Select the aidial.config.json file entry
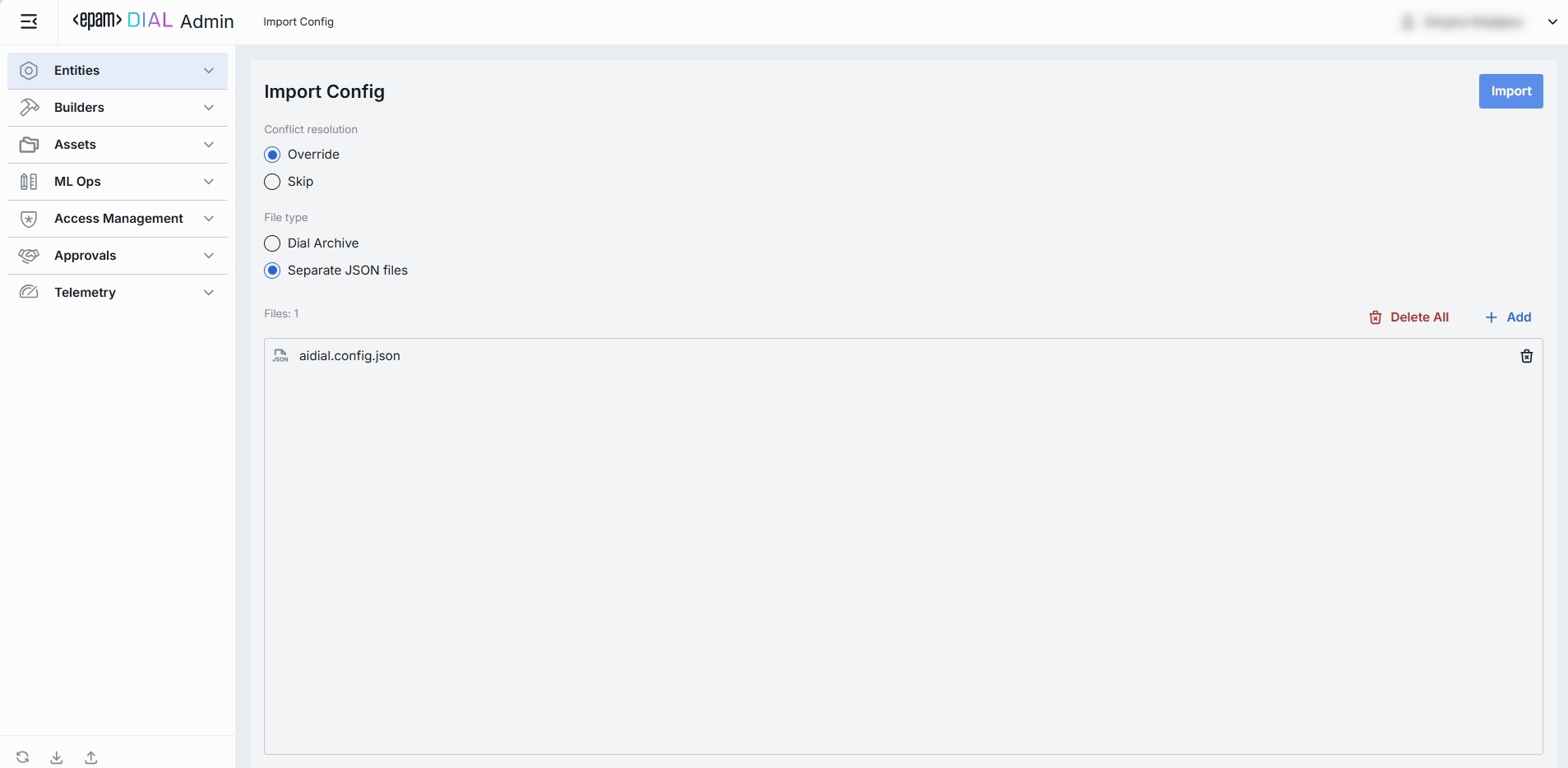This screenshot has width=1568, height=768. (x=903, y=356)
